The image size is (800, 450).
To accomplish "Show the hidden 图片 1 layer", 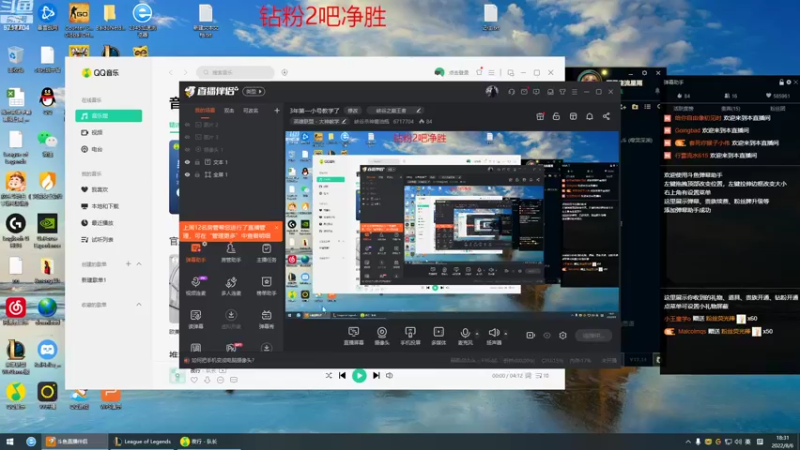I will tap(187, 137).
